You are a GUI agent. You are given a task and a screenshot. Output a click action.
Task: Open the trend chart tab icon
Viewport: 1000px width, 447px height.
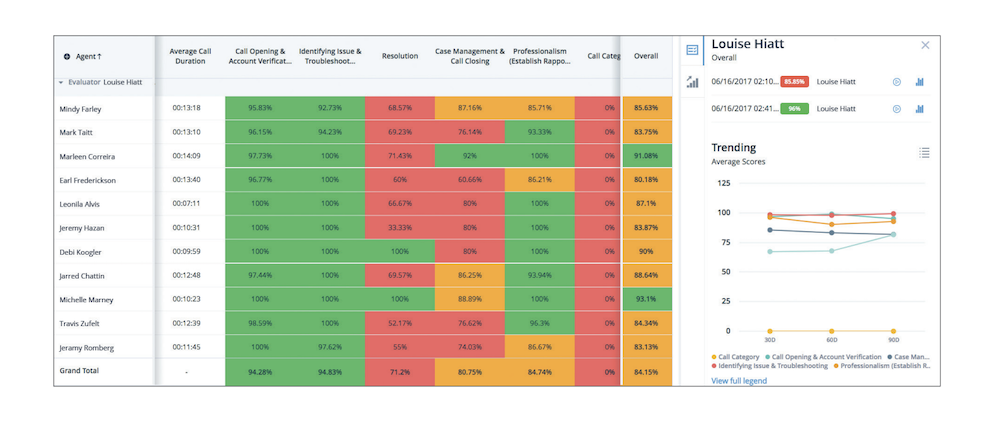tap(692, 82)
